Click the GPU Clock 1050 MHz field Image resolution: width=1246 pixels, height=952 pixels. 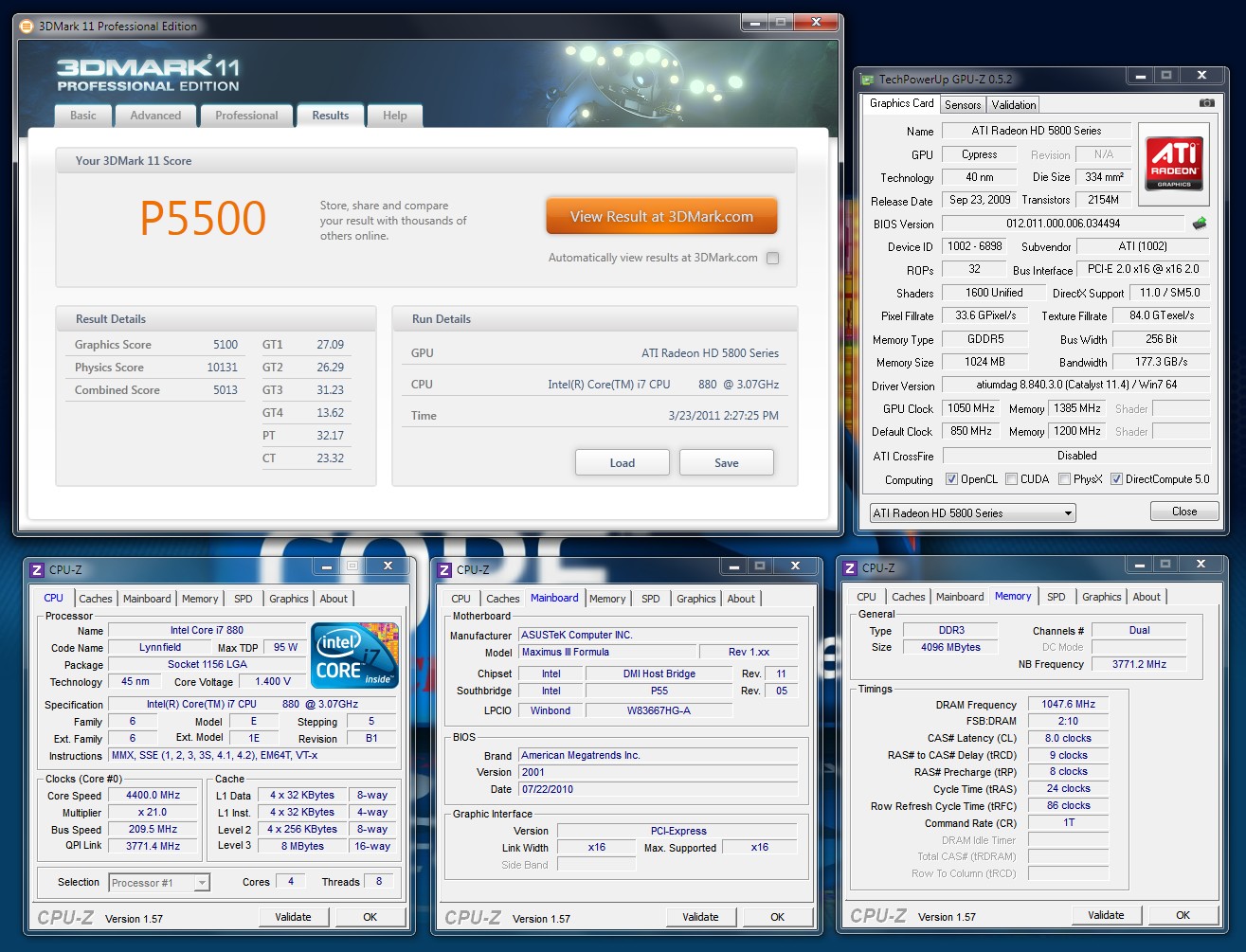pyautogui.click(x=971, y=408)
